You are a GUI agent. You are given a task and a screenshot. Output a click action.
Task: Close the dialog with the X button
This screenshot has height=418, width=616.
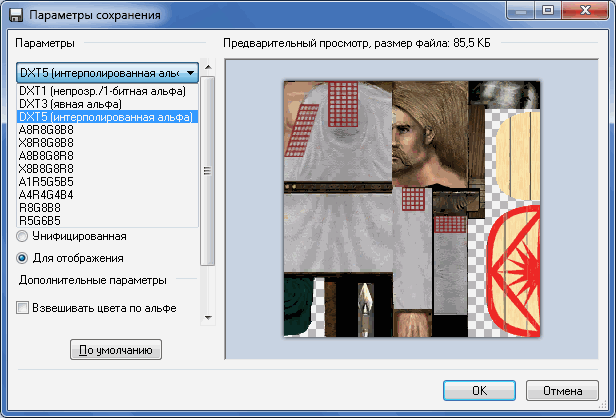[585, 10]
